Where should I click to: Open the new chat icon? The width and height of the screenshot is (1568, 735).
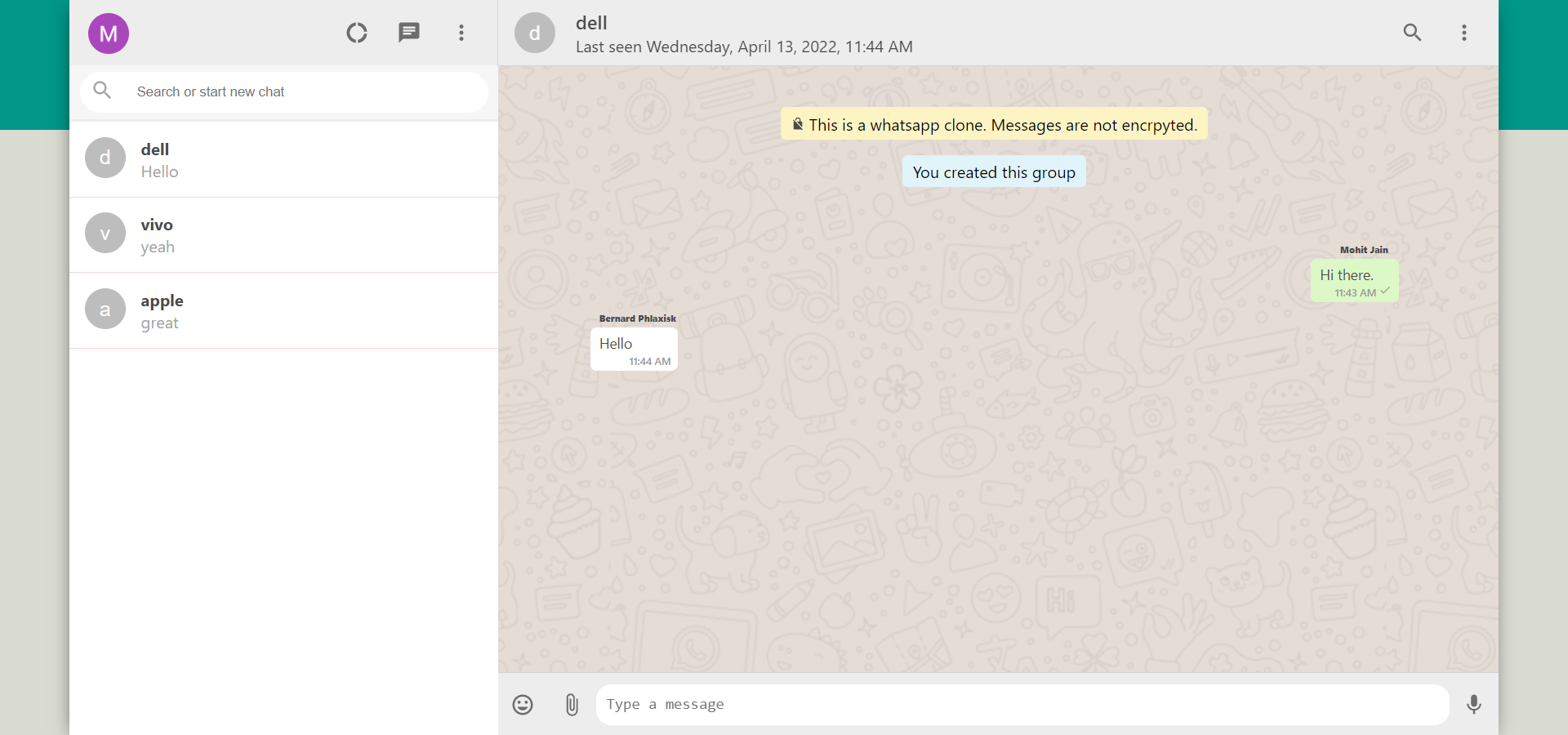408,33
